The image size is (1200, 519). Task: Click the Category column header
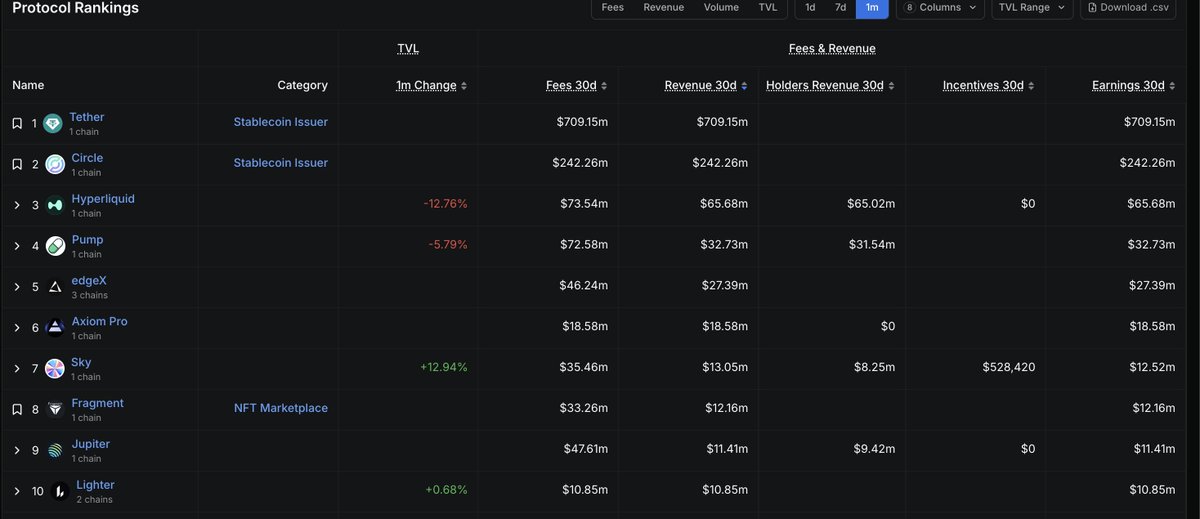click(x=303, y=85)
